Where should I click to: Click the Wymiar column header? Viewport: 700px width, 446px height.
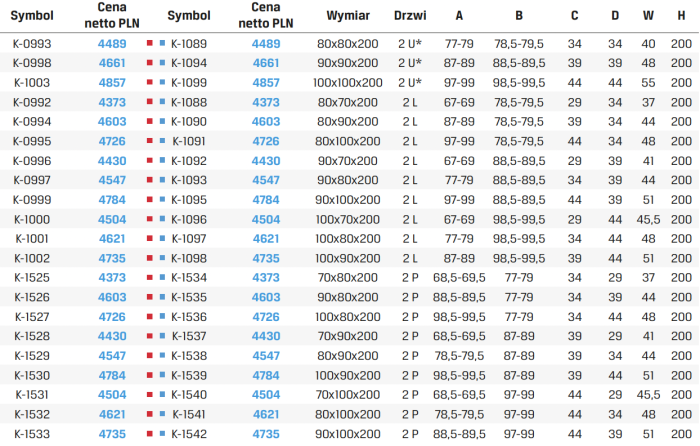click(x=348, y=16)
